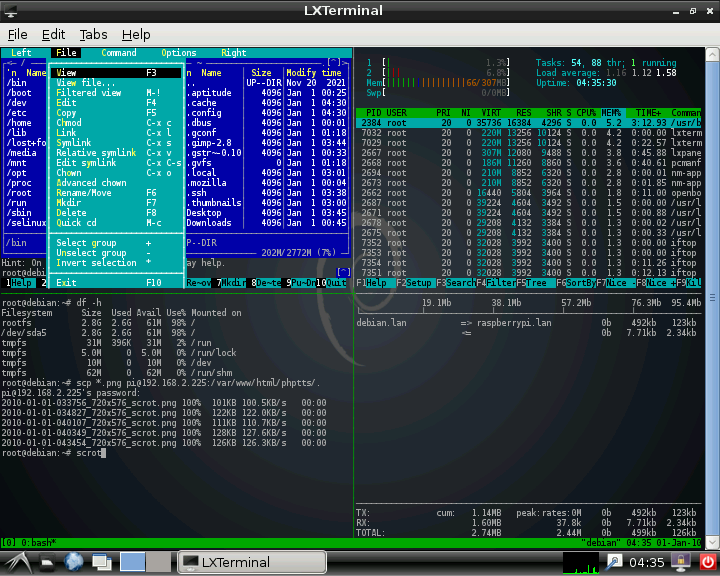Viewport: 720px width, 576px height.
Task: Click the clock showing 04:35
Action: (x=647, y=563)
